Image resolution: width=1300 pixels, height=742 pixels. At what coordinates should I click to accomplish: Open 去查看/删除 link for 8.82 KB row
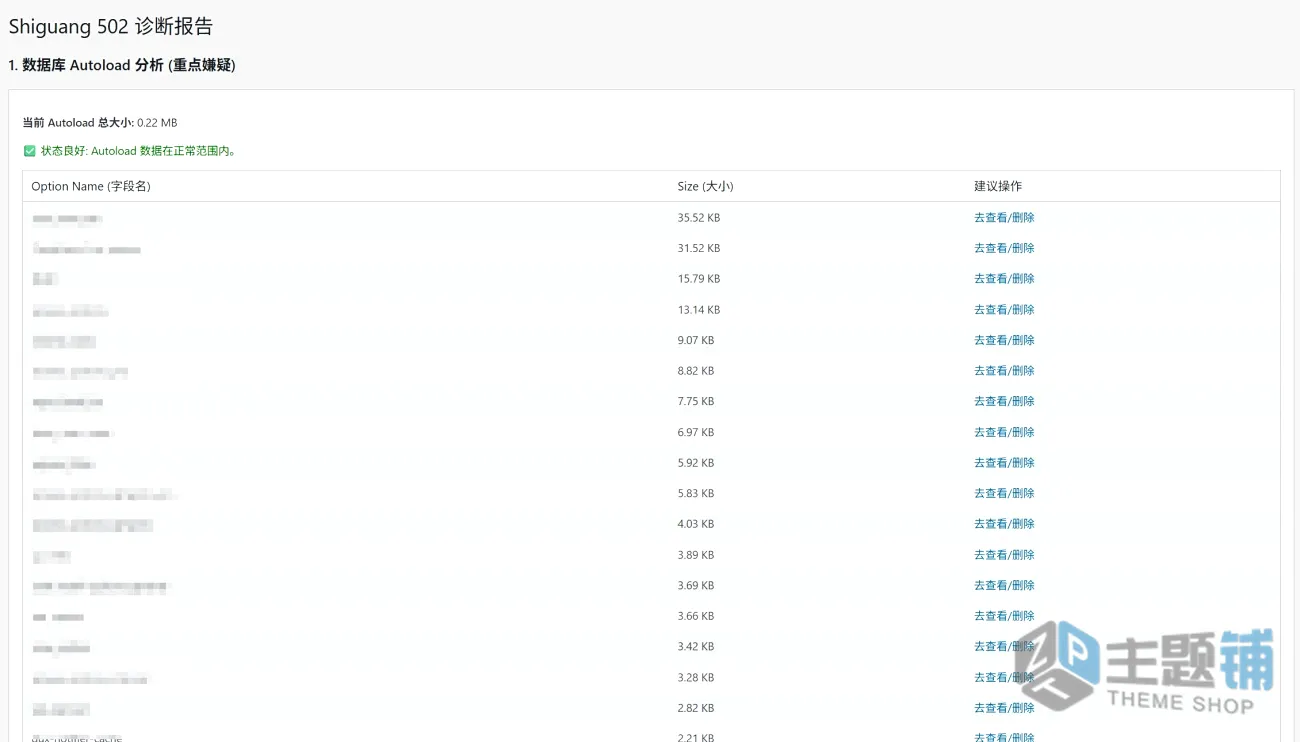click(x=1004, y=371)
